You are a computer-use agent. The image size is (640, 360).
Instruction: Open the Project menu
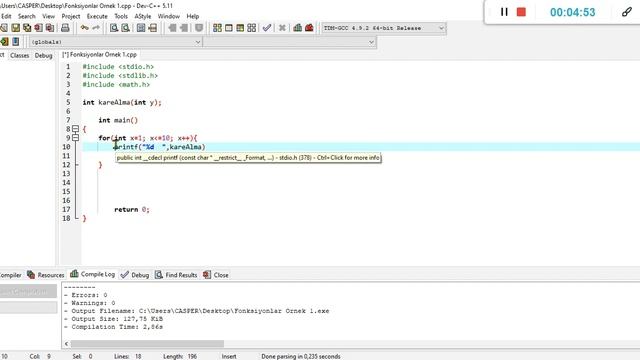coord(71,16)
